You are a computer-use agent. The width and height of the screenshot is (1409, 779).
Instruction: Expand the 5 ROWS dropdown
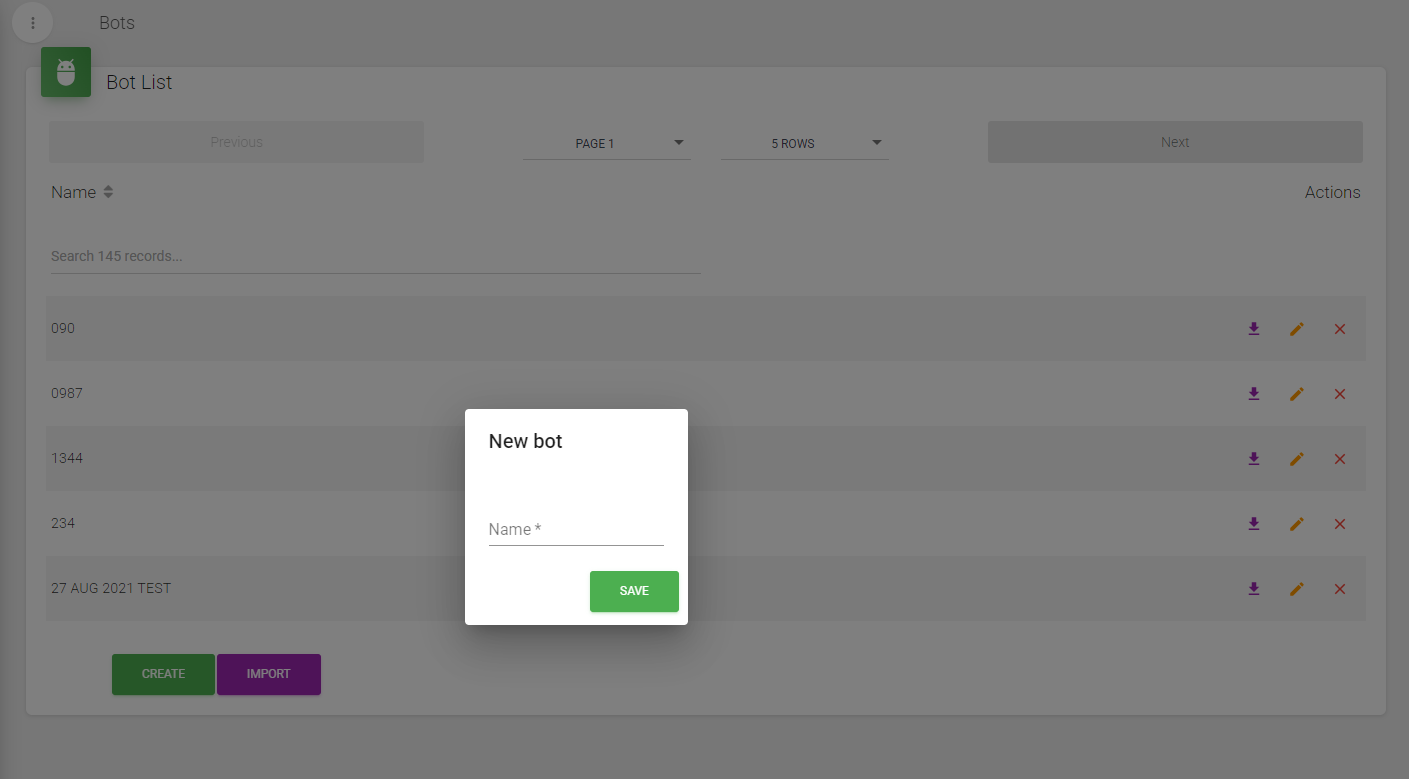(805, 143)
